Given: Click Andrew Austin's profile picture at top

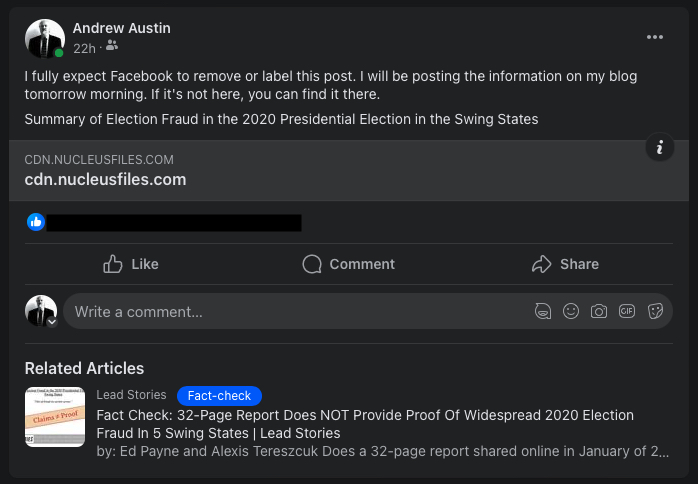Looking at the screenshot, I should 44,37.
